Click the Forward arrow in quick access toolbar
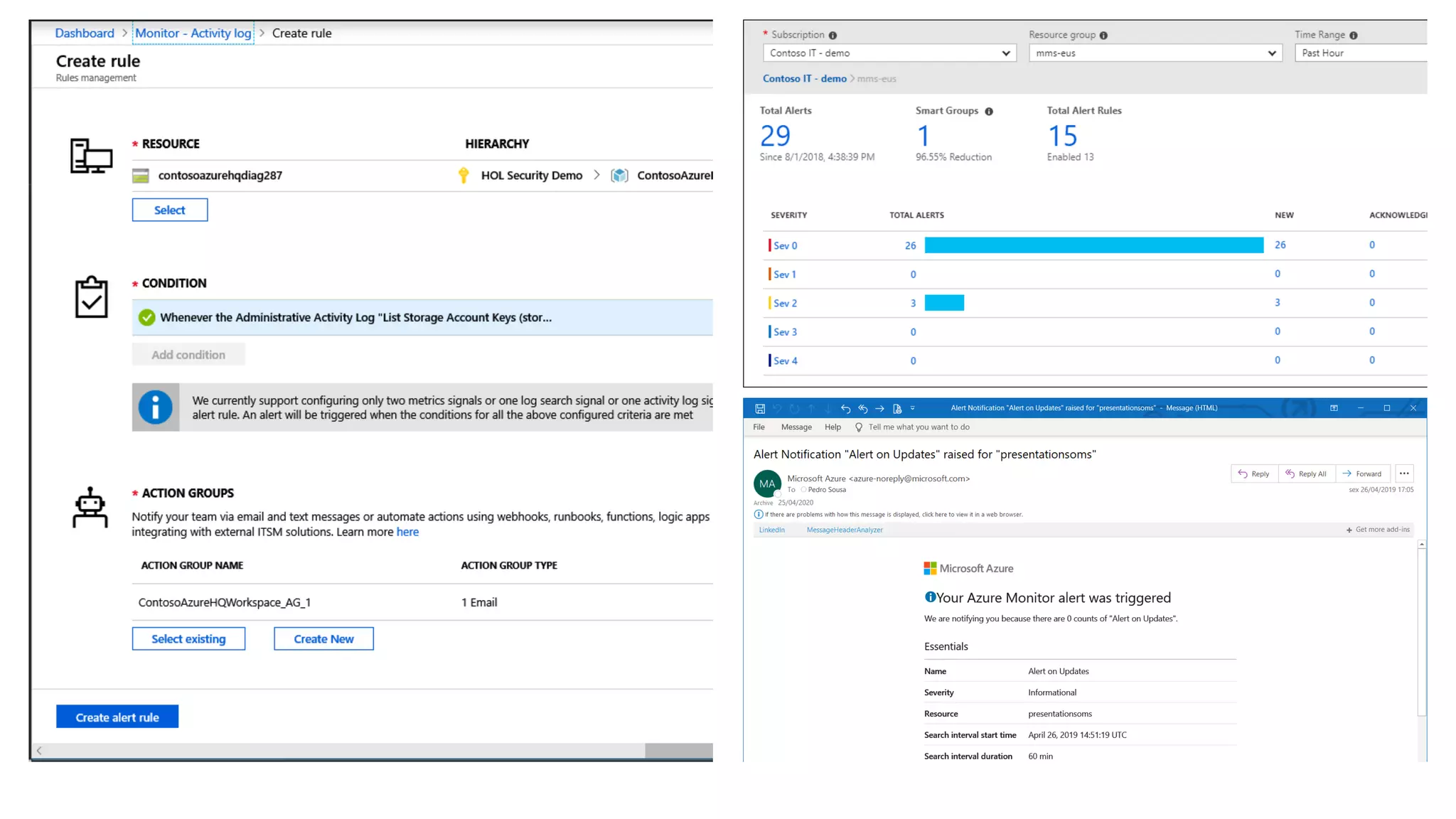The width and height of the screenshot is (1456, 819). click(x=879, y=409)
